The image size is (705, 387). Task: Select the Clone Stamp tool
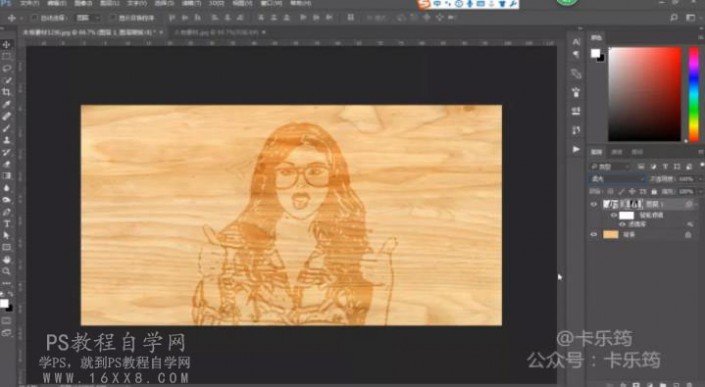click(x=7, y=140)
